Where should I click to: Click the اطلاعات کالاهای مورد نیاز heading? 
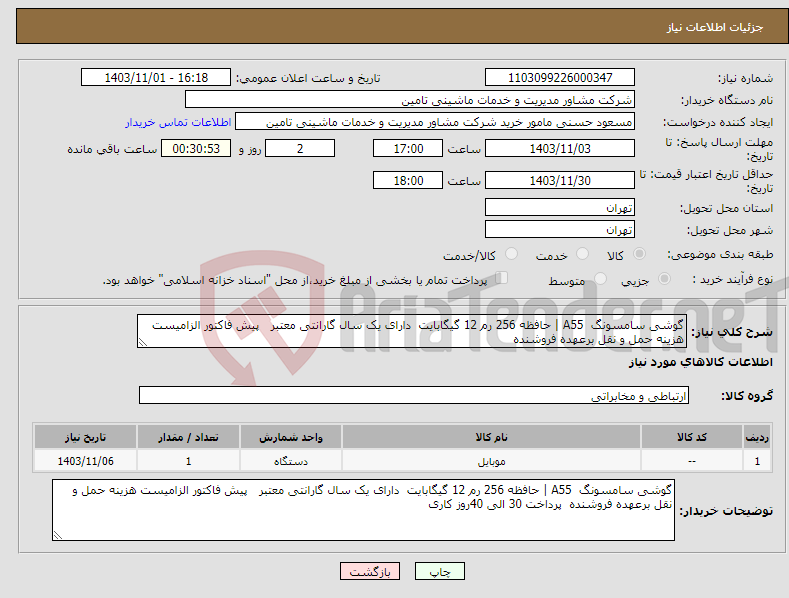coord(700,362)
